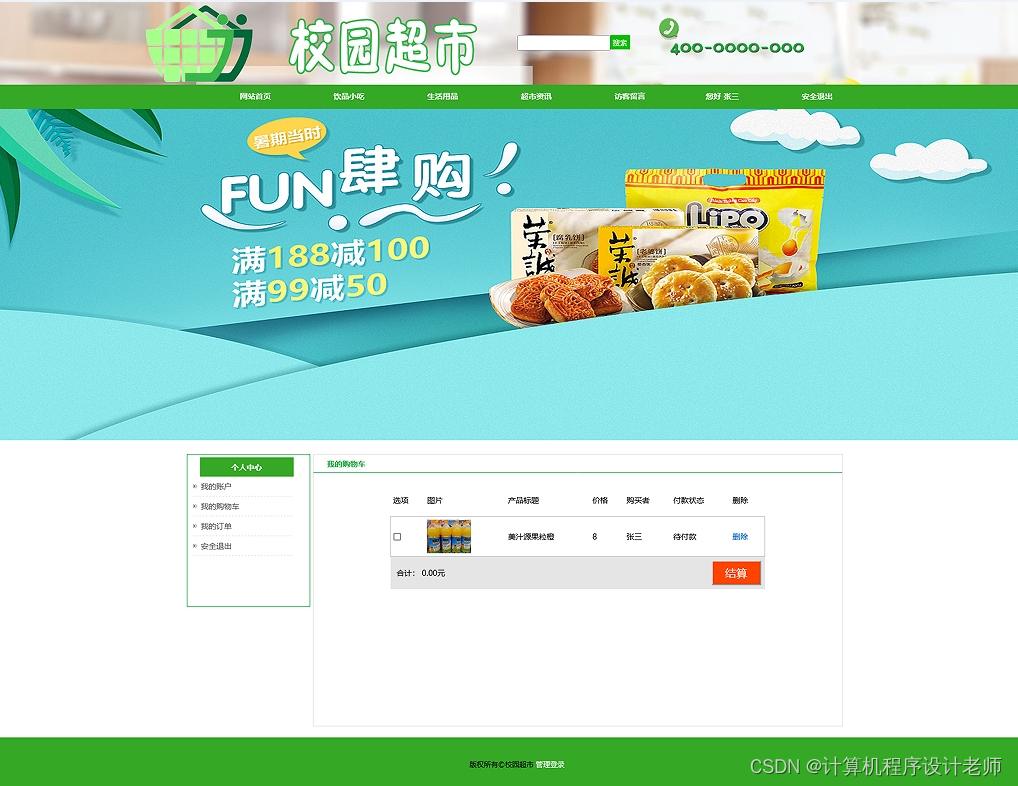Click the payment status 待付款
This screenshot has width=1018, height=786.
(684, 537)
